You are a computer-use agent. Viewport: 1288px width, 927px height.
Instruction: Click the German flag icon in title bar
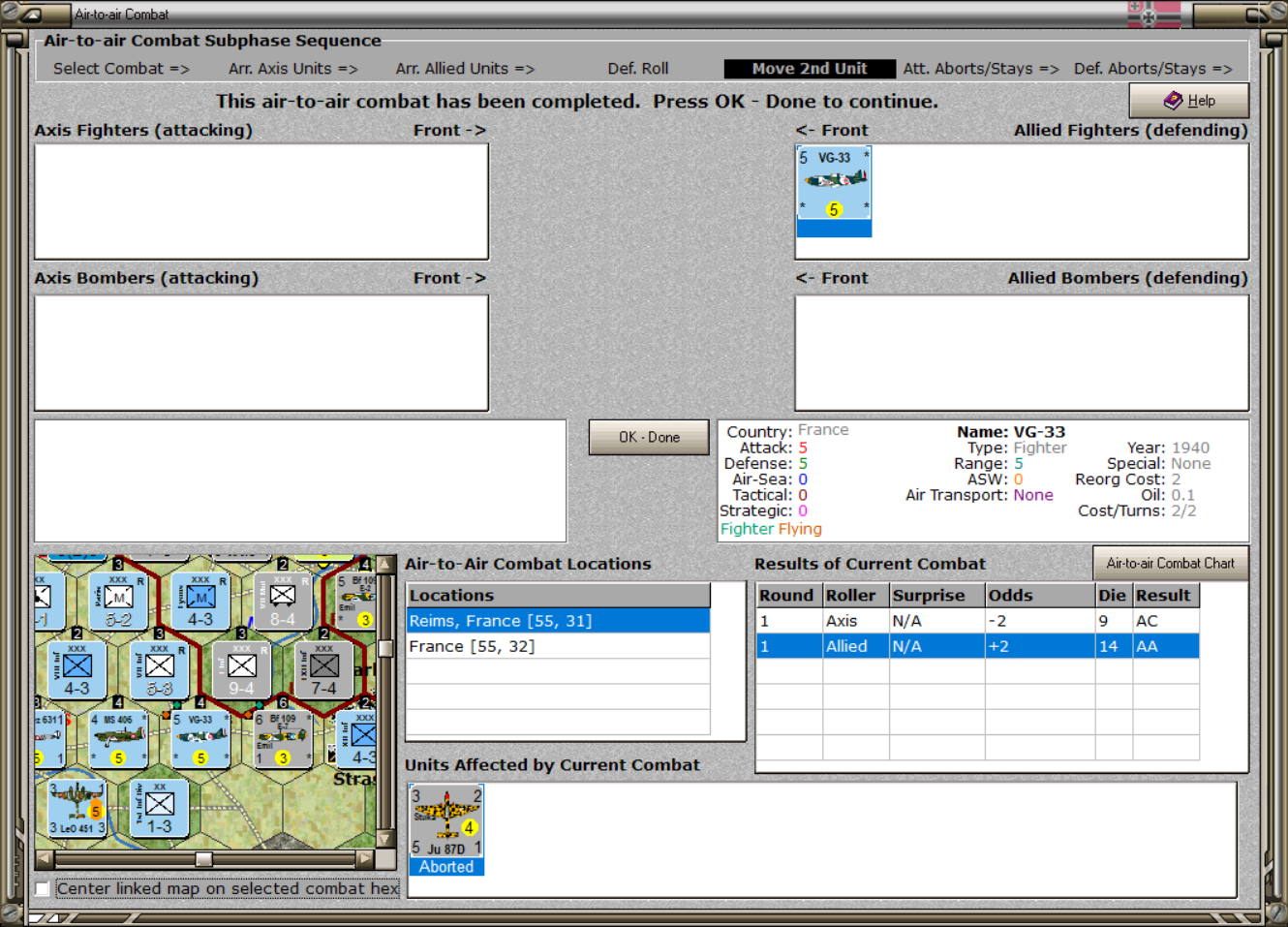pos(1153,15)
